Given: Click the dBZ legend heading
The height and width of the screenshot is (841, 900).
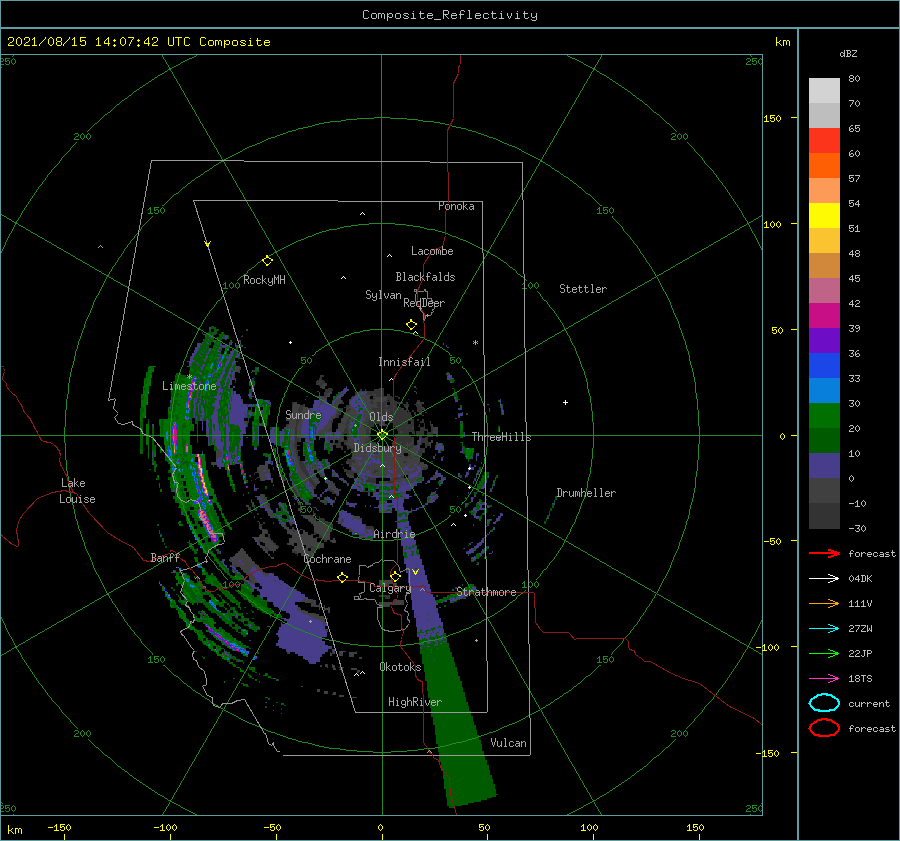Looking at the screenshot, I should (x=848, y=53).
